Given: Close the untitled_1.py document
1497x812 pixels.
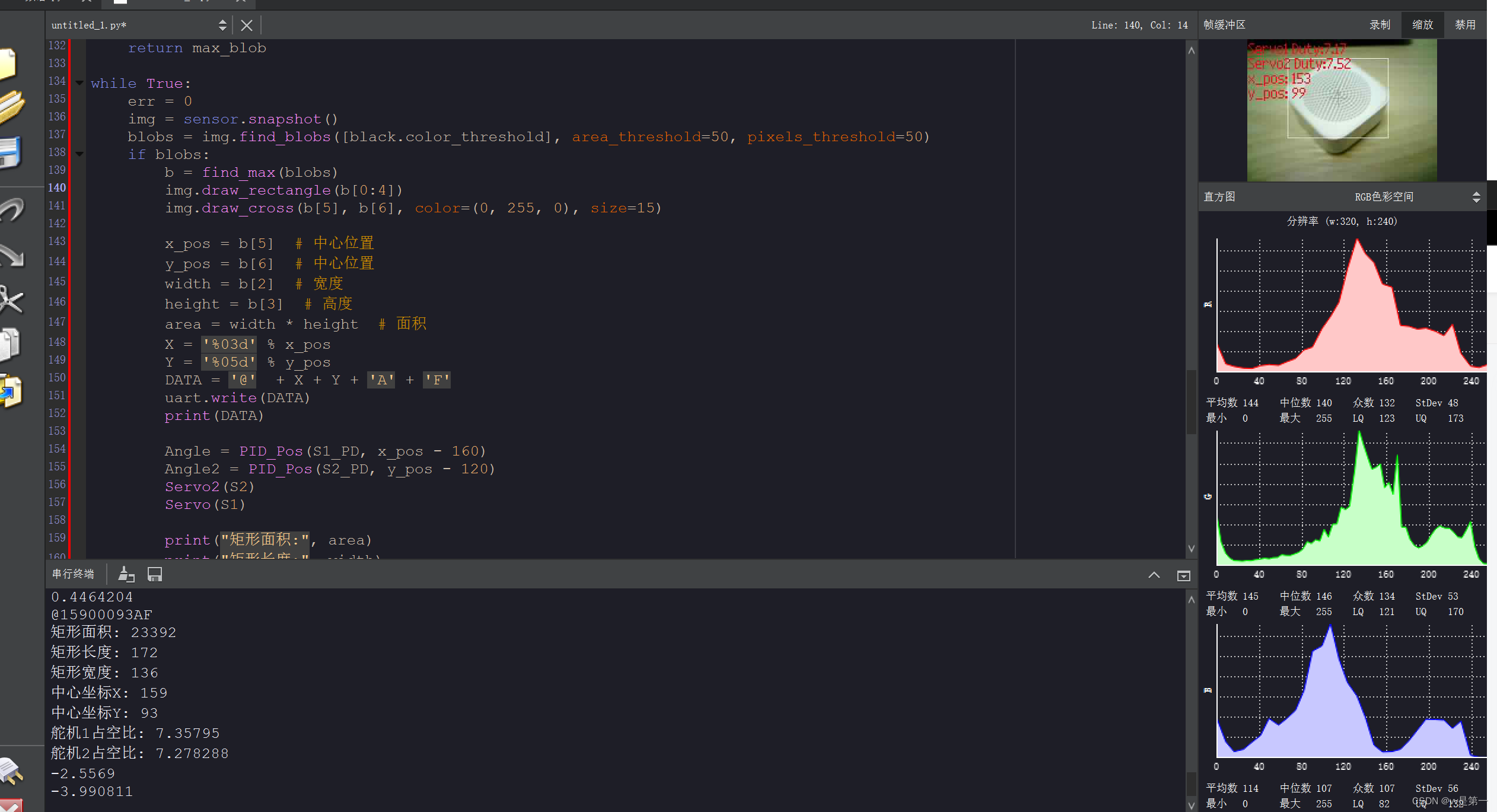Looking at the screenshot, I should tap(247, 25).
